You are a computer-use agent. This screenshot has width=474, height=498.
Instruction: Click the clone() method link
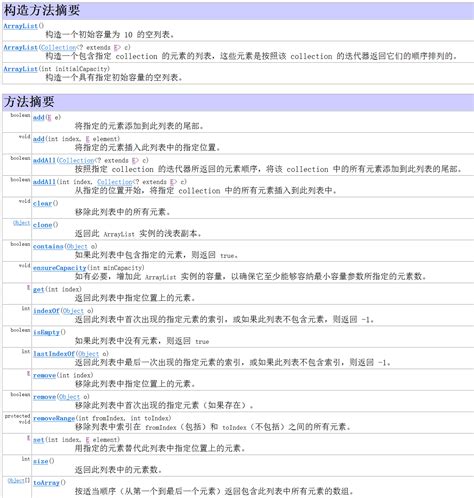tap(42, 225)
